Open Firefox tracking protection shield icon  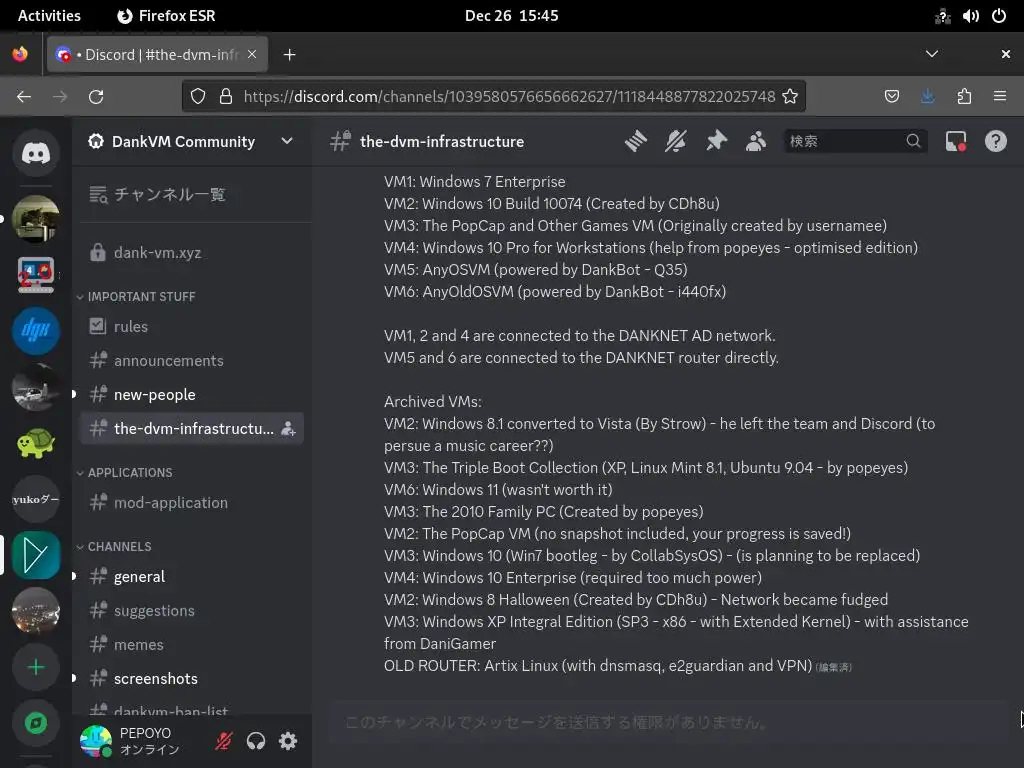pyautogui.click(x=198, y=97)
